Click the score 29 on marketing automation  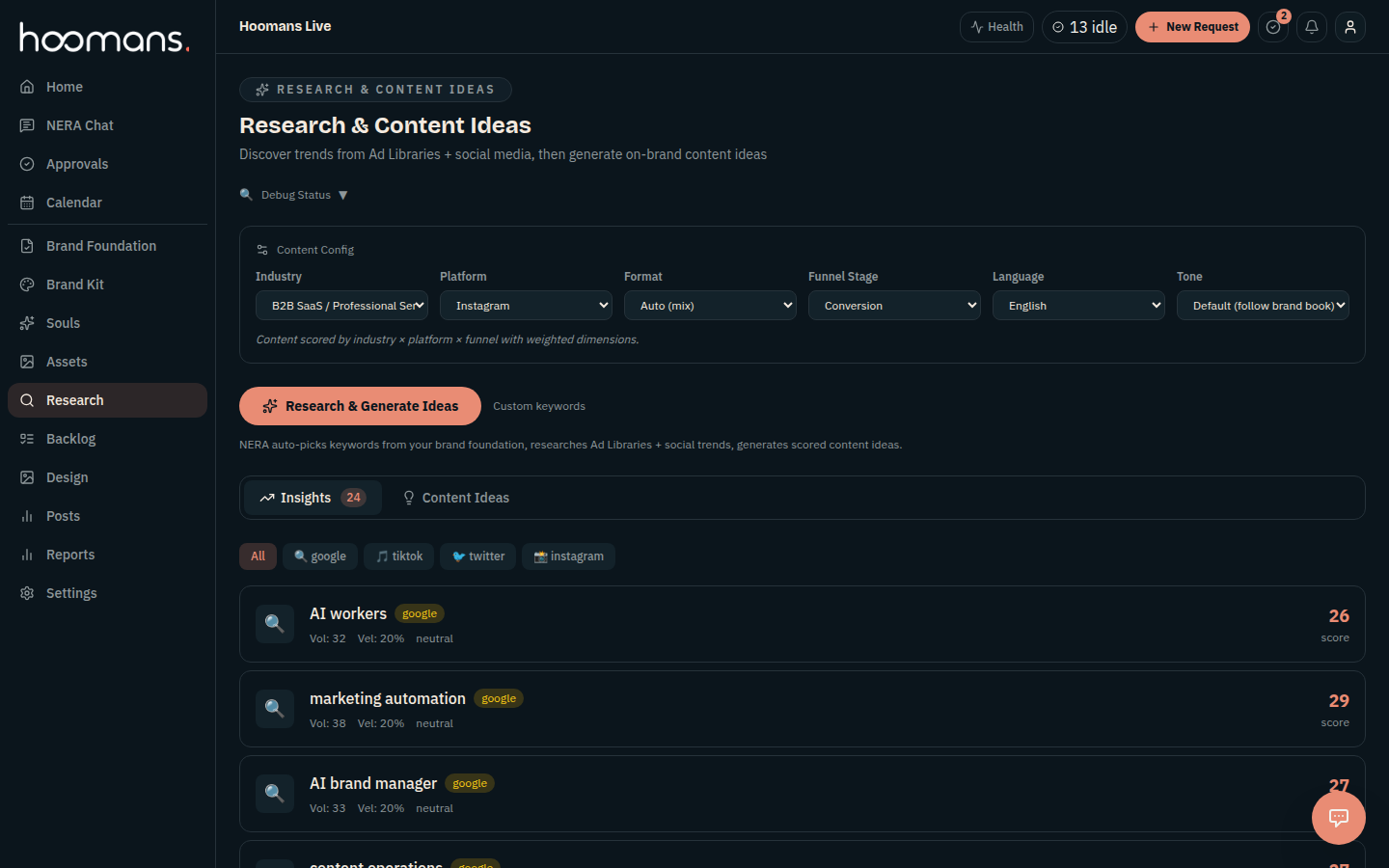click(1339, 701)
